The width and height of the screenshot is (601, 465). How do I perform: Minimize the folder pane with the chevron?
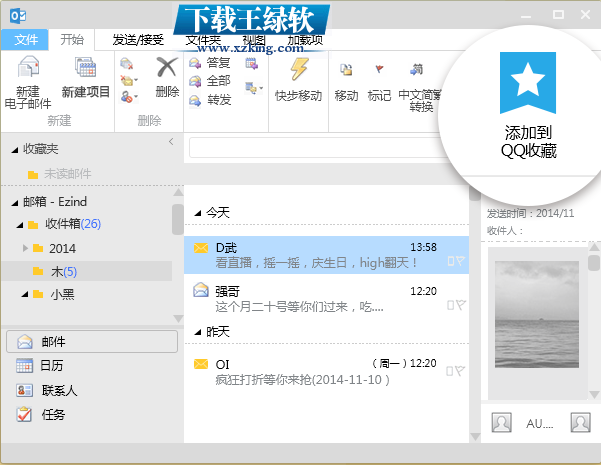point(171,141)
